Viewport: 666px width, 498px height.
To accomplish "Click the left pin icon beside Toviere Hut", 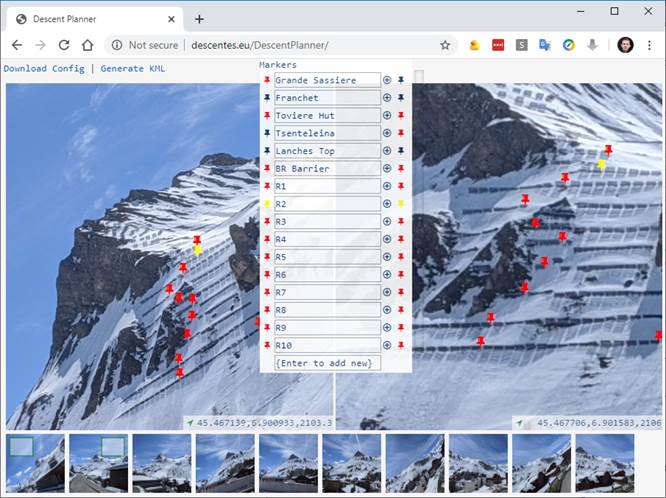I will coord(267,116).
